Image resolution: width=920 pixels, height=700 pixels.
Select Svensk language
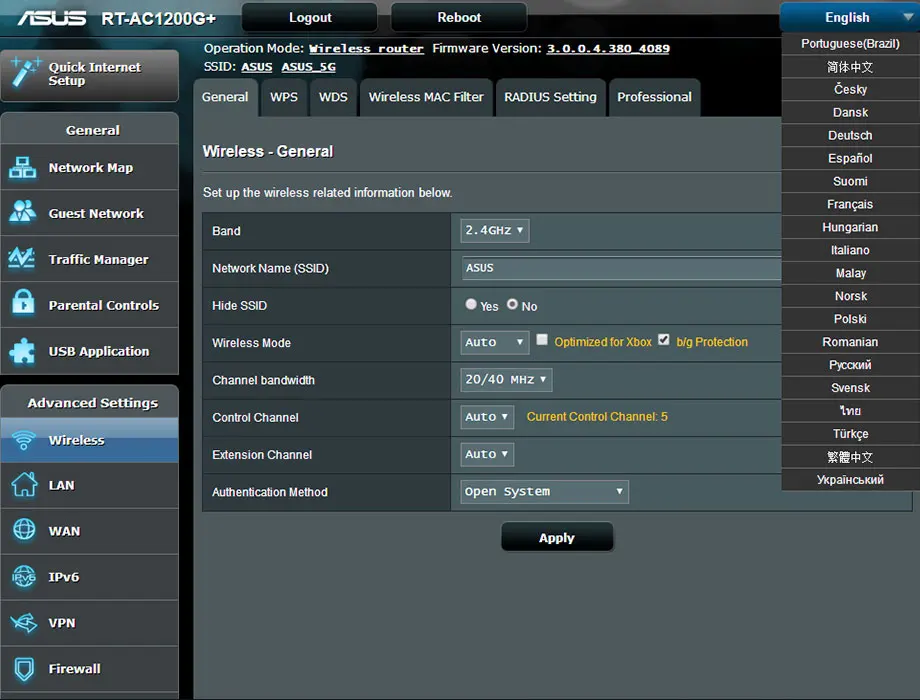850,388
